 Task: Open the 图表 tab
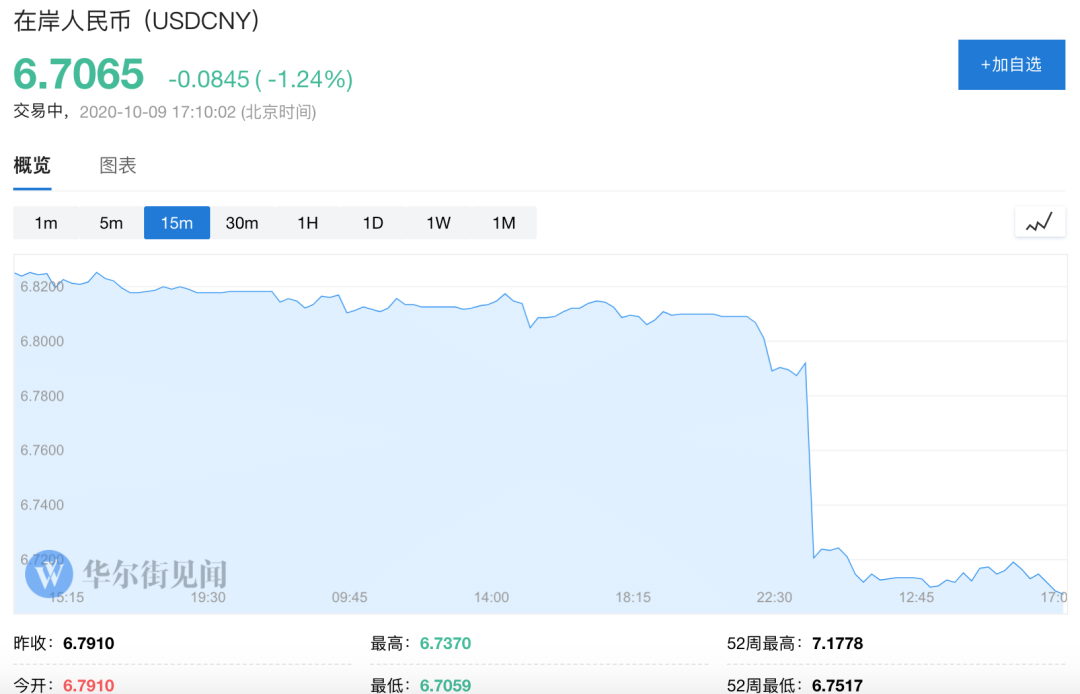[118, 166]
